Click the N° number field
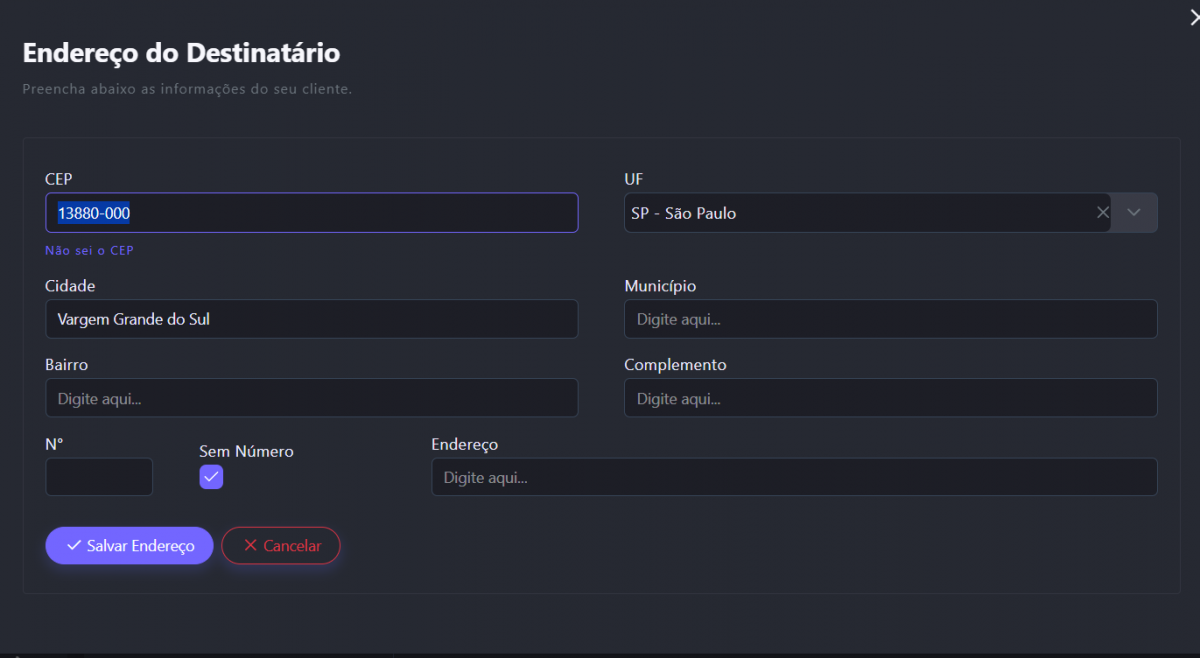The height and width of the screenshot is (658, 1200). pos(99,477)
